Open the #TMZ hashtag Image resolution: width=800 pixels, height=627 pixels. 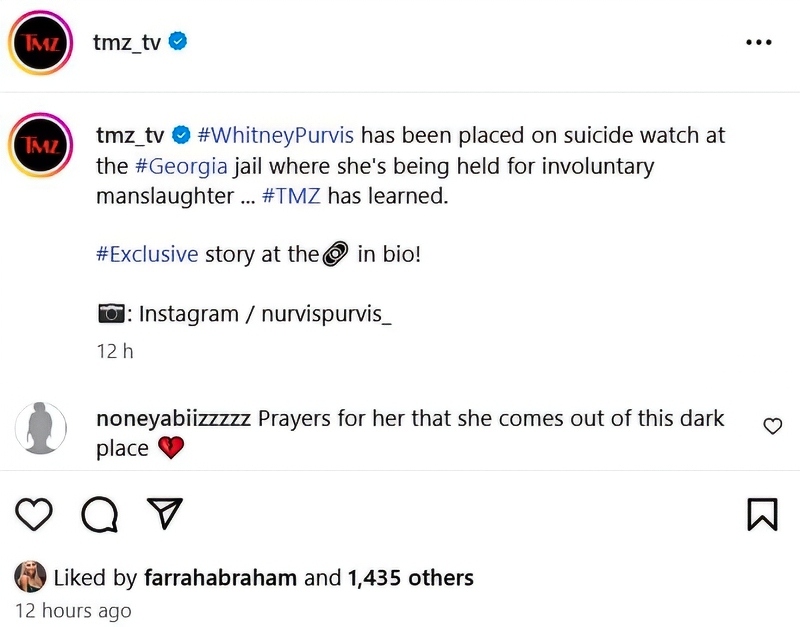point(291,196)
